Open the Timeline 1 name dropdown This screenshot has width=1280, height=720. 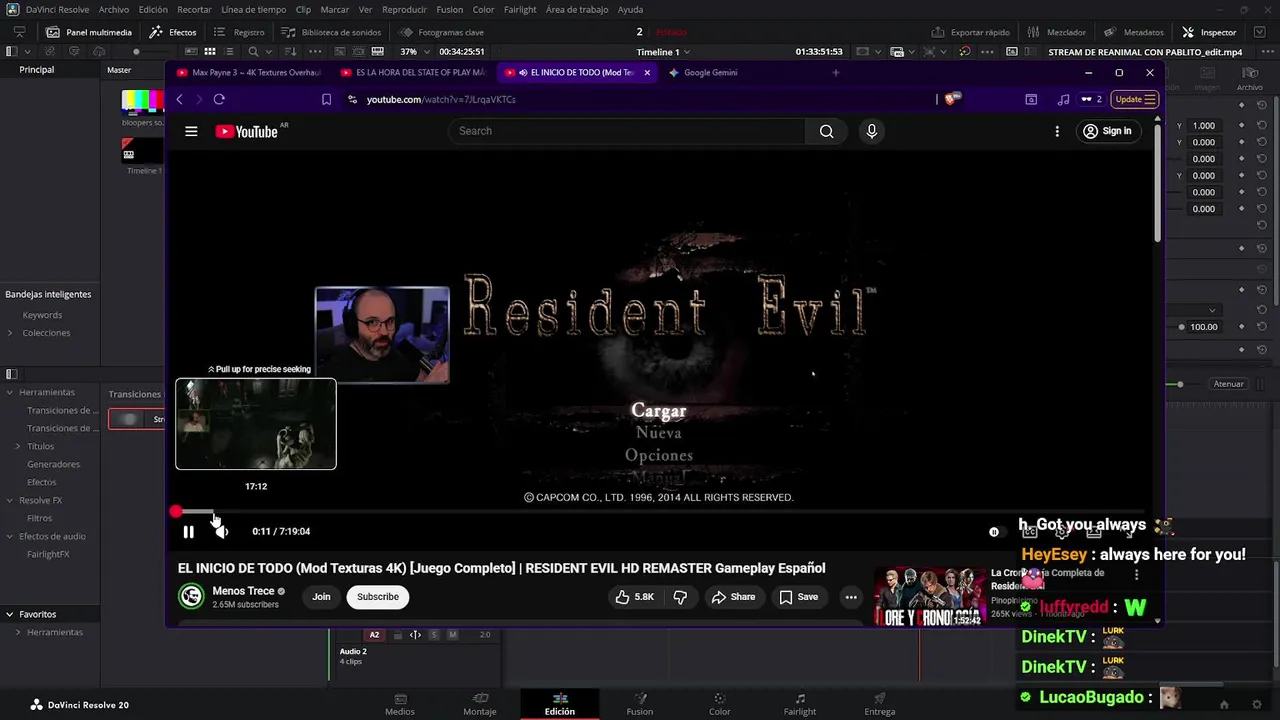coord(664,52)
